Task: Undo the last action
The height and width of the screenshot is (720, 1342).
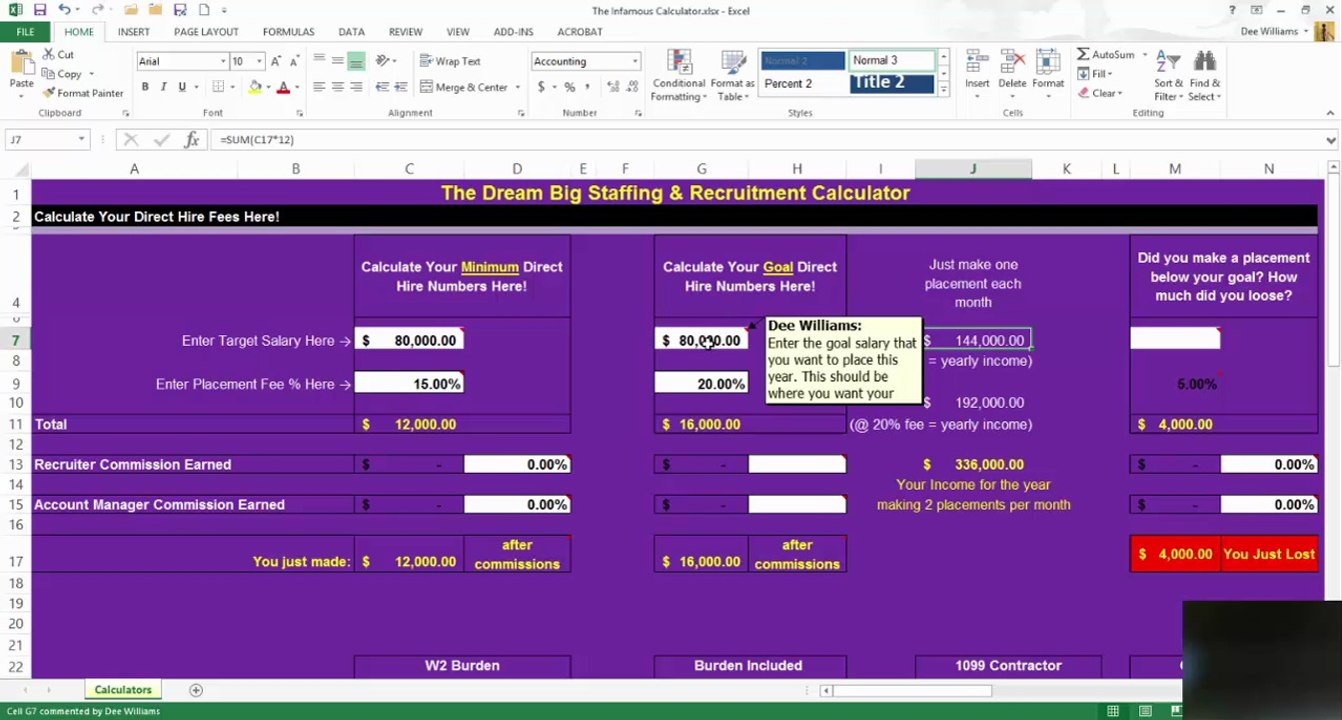Action: (64, 10)
